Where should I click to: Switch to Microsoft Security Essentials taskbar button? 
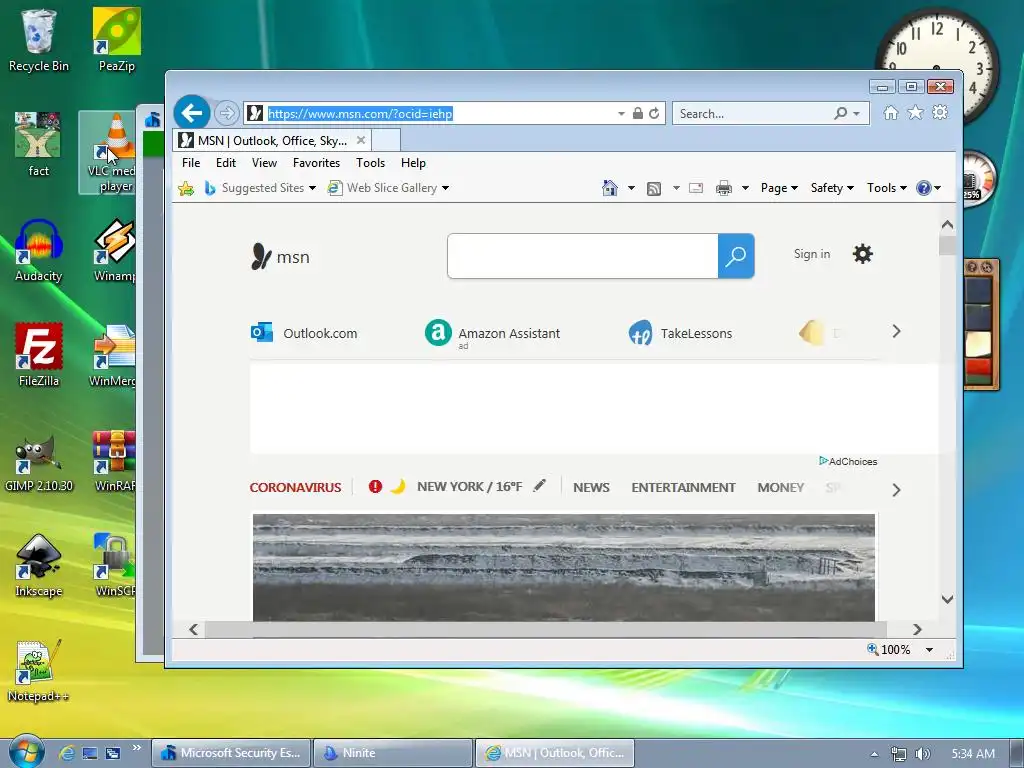(x=231, y=753)
